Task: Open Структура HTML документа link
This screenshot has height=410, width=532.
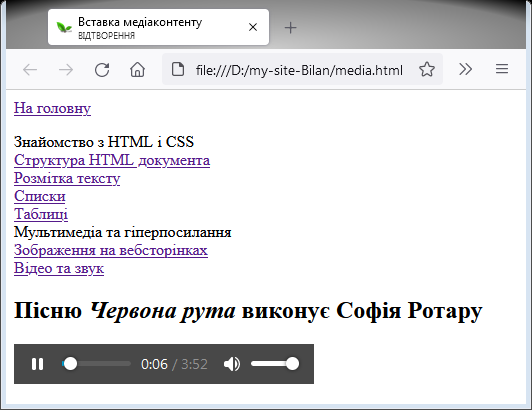Action: [x=112, y=160]
